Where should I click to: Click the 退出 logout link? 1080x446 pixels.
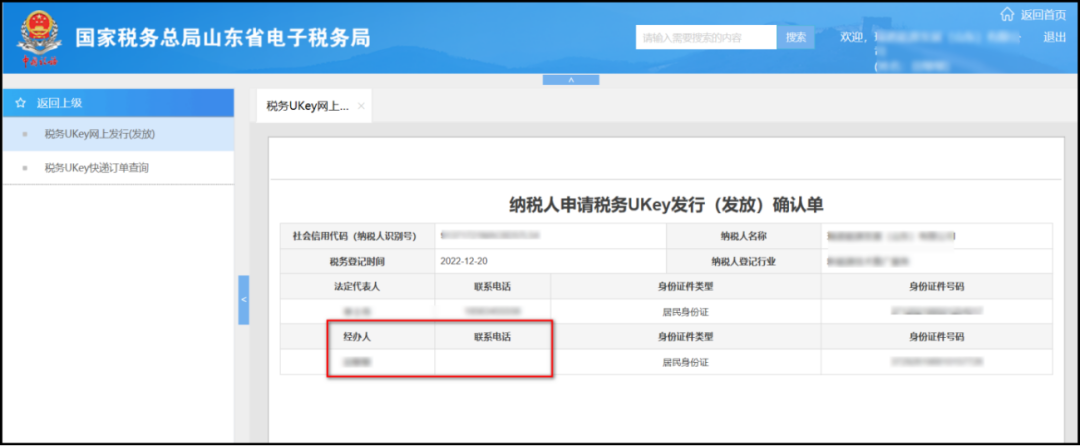click(x=1055, y=37)
